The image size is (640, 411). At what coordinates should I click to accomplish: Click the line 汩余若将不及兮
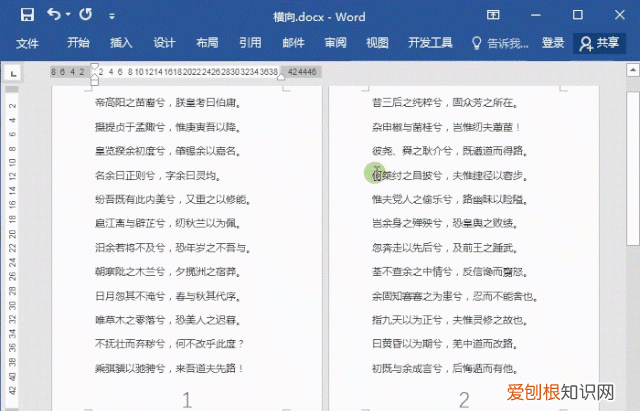pyautogui.click(x=172, y=248)
